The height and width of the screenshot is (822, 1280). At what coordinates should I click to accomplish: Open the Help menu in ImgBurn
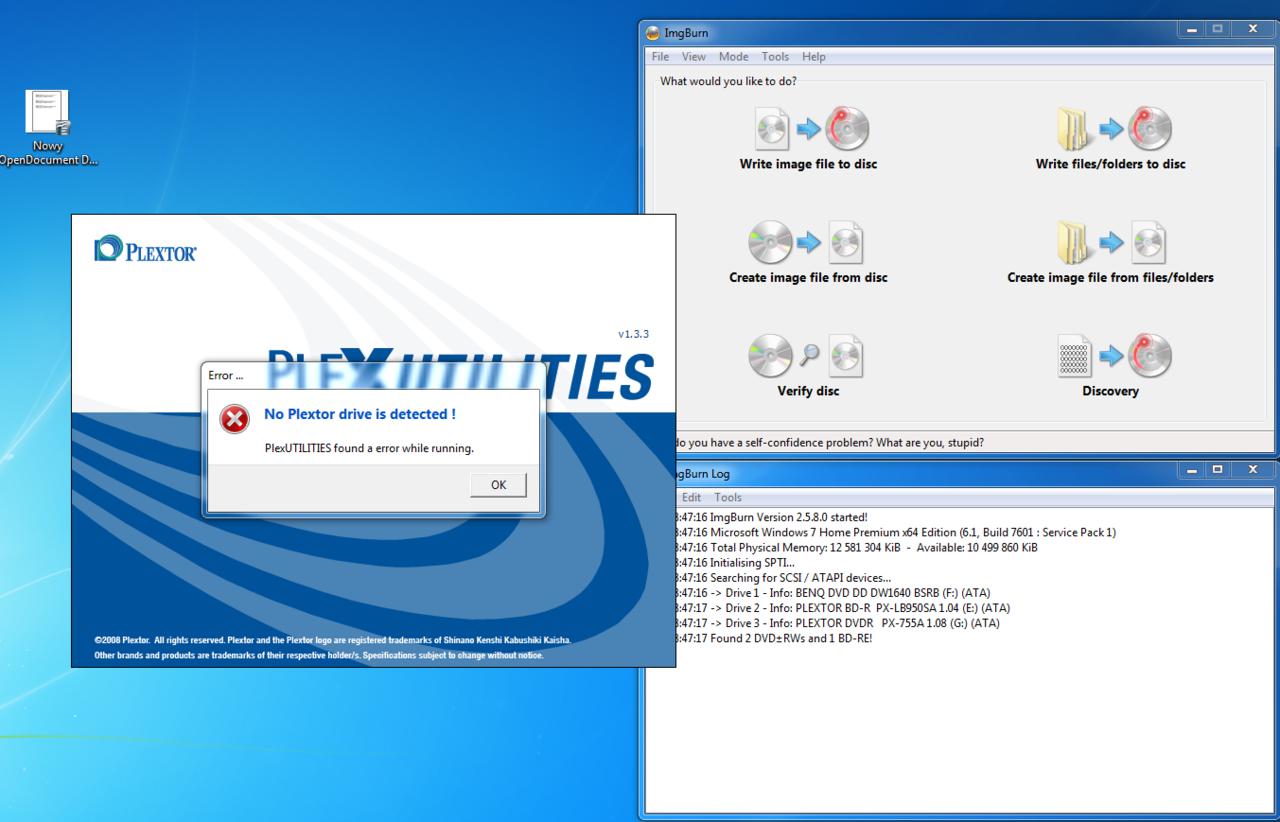(813, 57)
